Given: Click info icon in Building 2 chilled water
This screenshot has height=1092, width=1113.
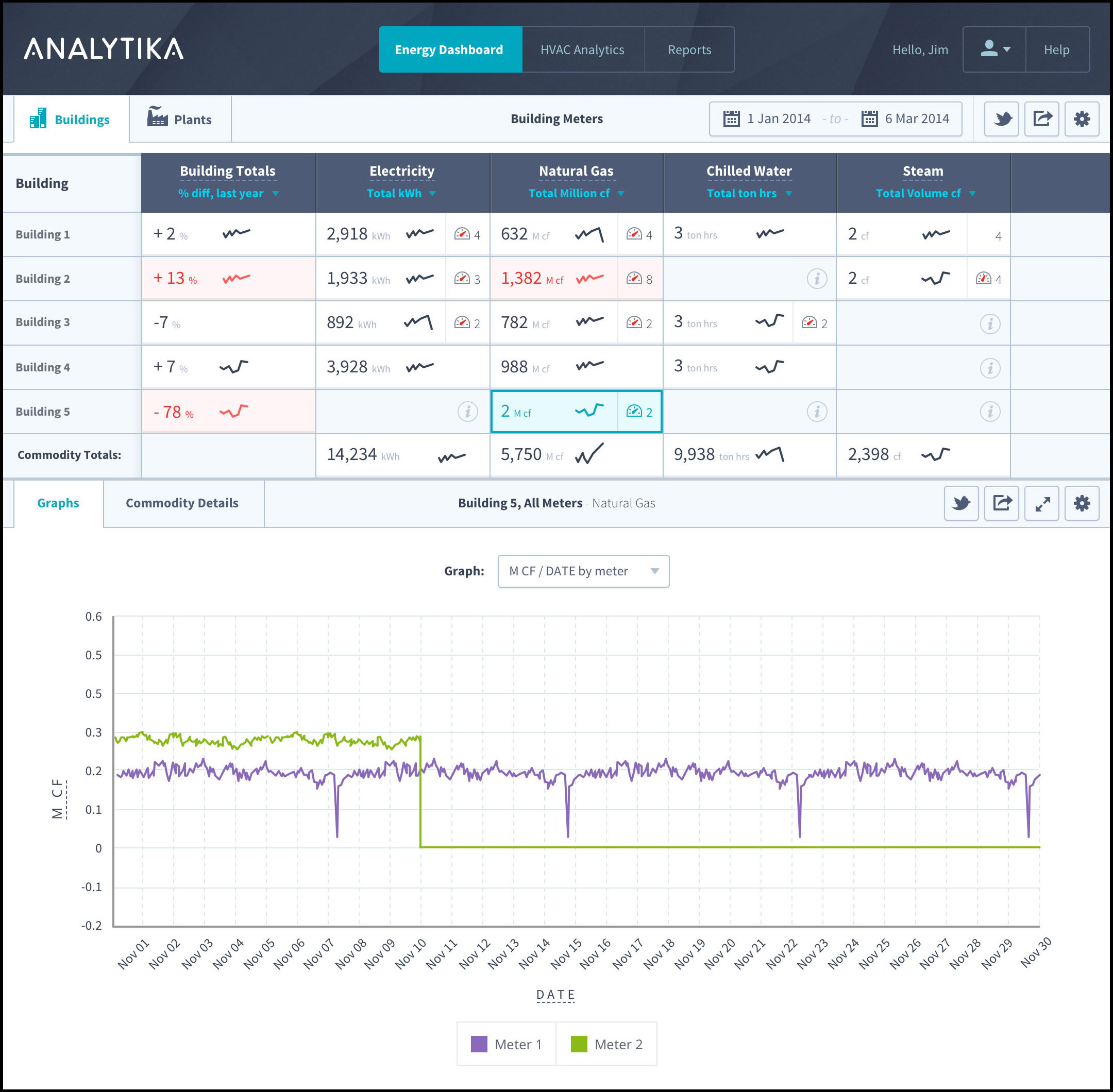Looking at the screenshot, I should coord(817,279).
